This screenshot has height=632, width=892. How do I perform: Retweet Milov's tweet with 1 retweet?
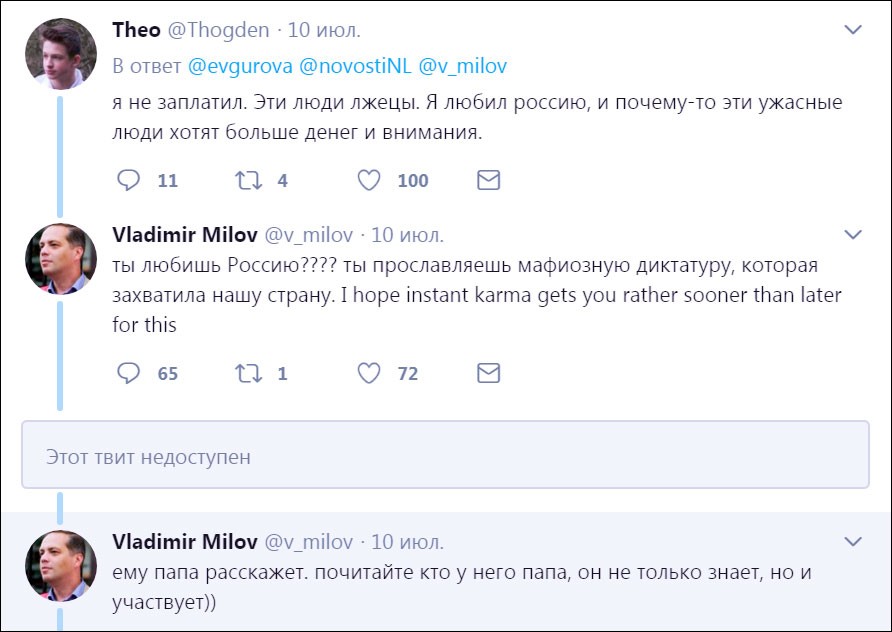coord(247,373)
